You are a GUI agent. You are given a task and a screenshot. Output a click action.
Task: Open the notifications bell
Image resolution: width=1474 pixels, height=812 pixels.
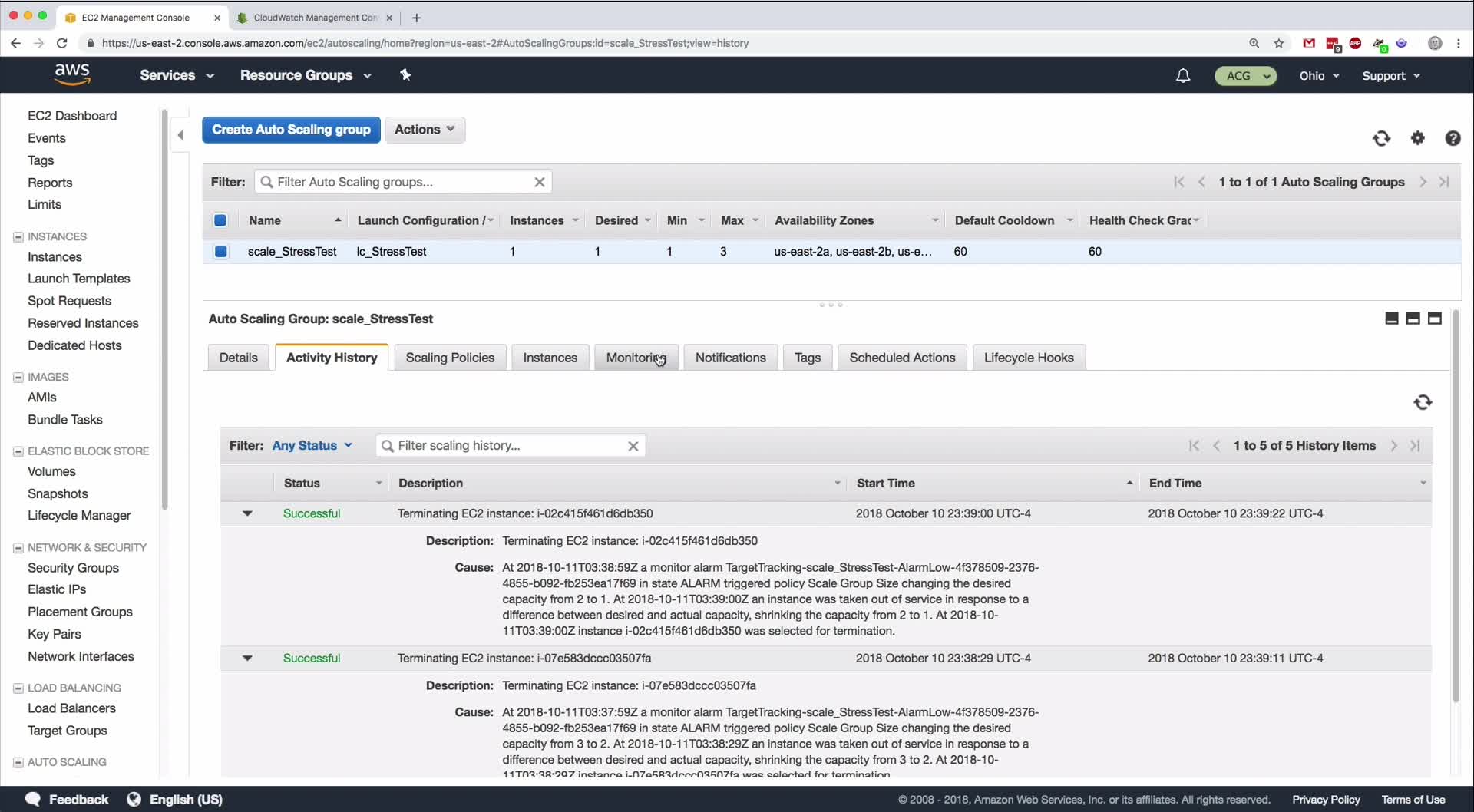point(1183,75)
